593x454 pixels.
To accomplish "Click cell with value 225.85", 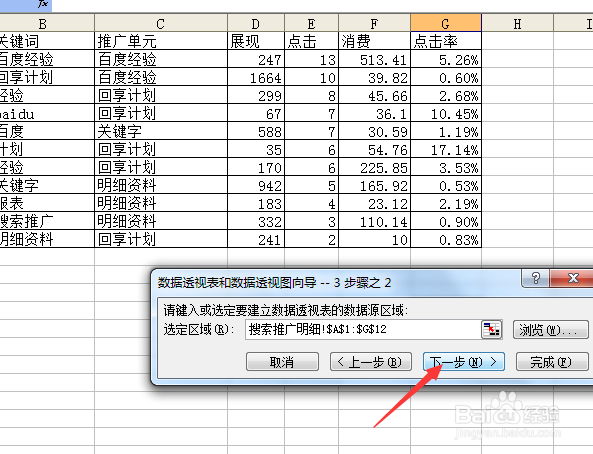I will 374,167.
